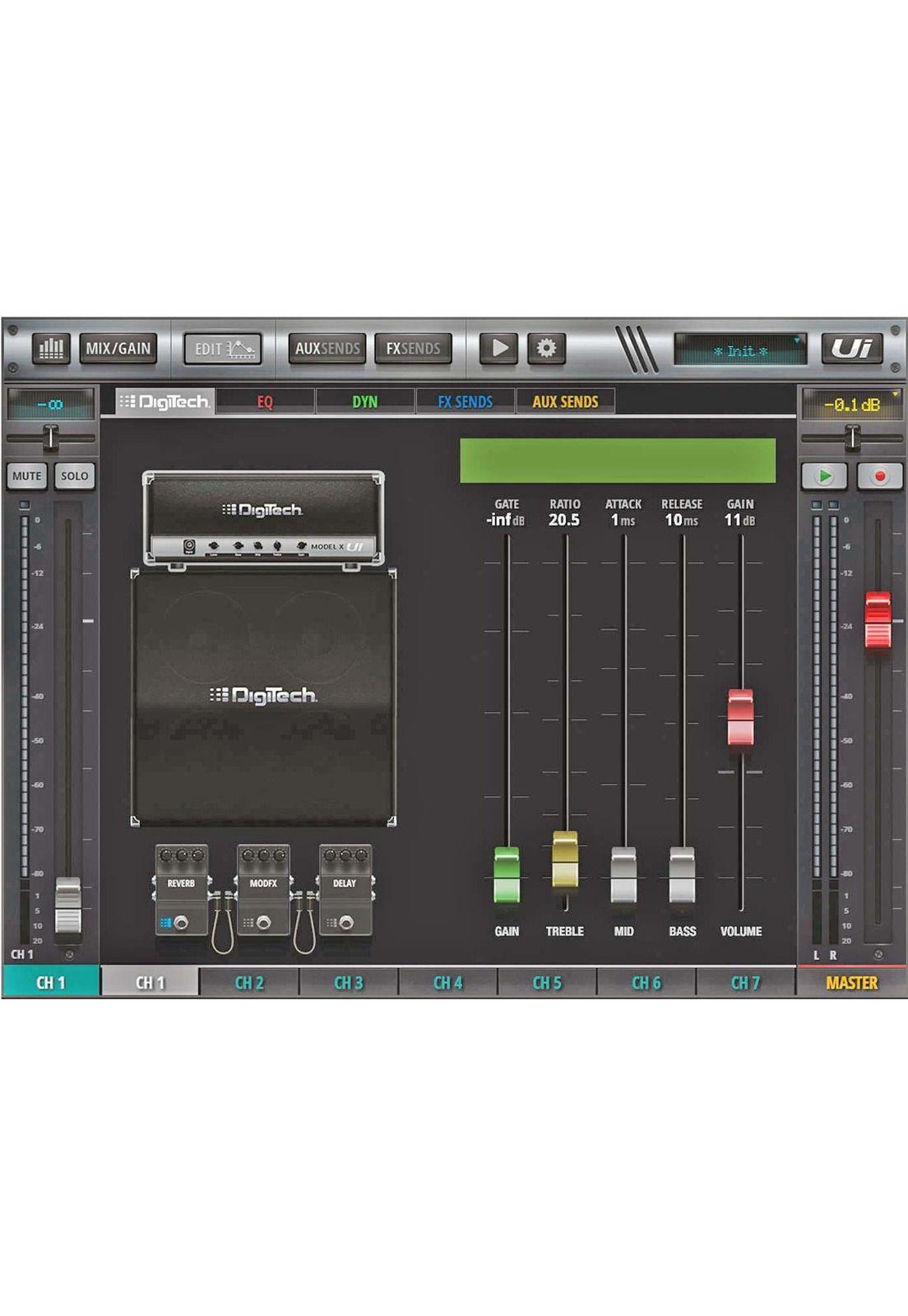
Task: Click the GATE -inf dB value
Action: pyautogui.click(x=506, y=520)
